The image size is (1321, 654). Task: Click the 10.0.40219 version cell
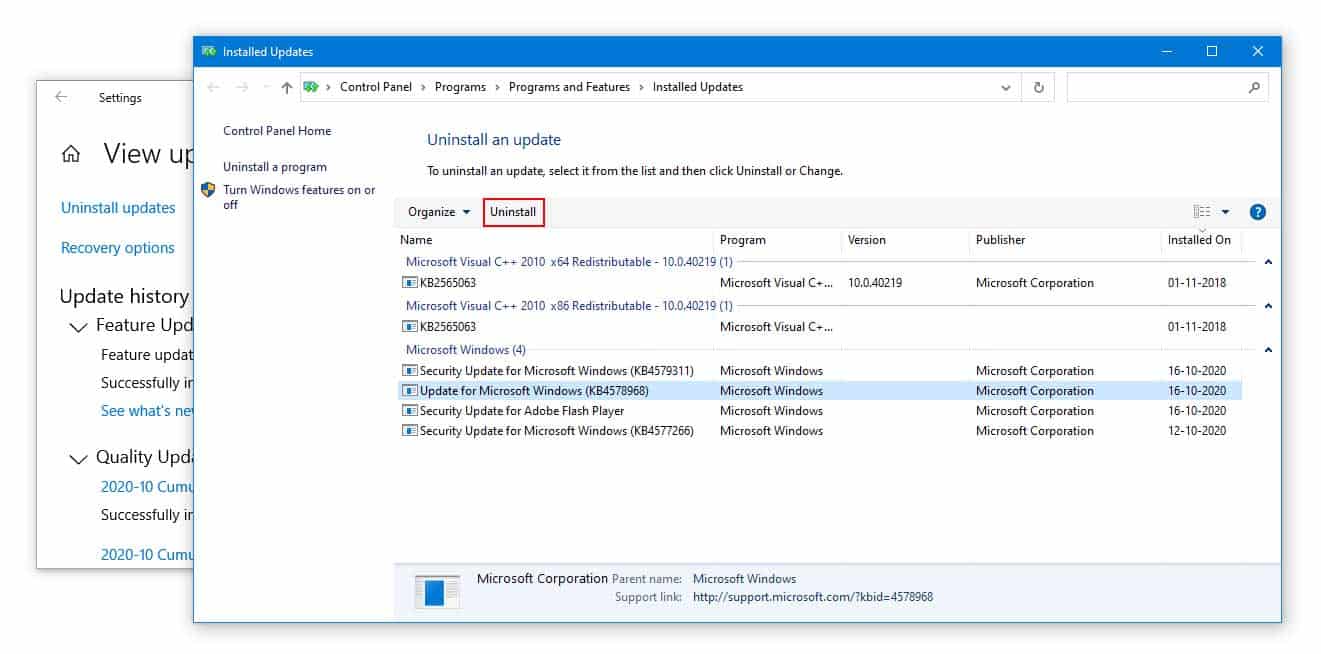875,283
